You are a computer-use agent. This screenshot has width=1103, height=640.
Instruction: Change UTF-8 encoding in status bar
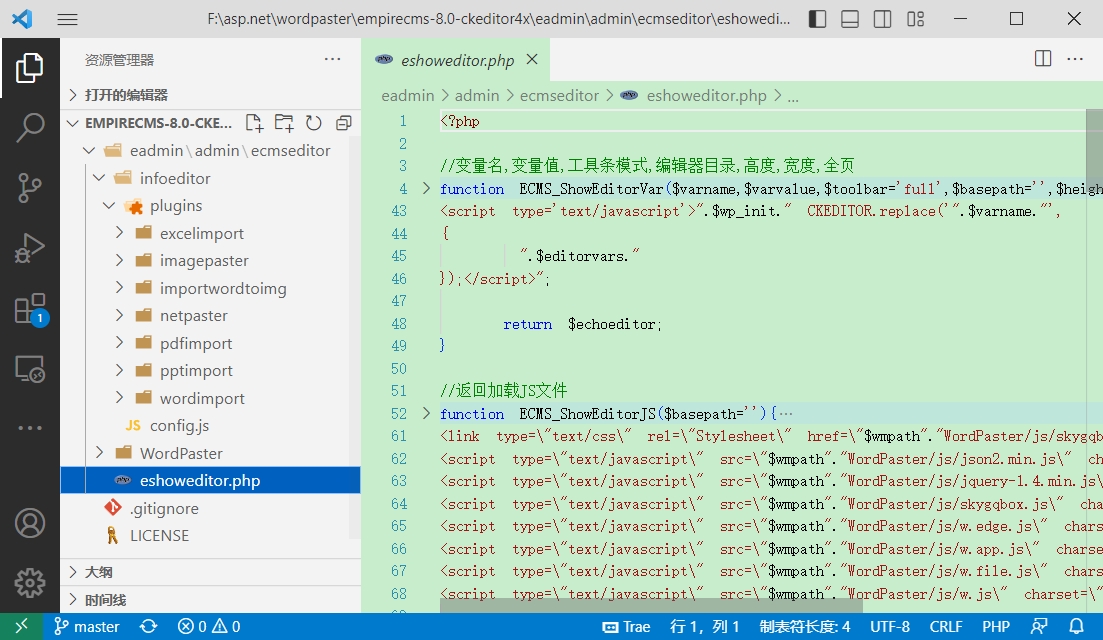tap(890, 627)
